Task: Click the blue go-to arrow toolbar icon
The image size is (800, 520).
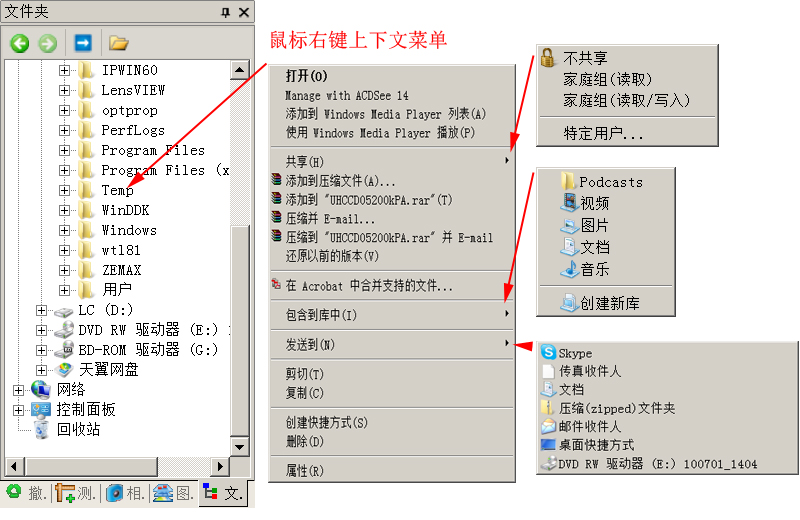Action: [83, 43]
